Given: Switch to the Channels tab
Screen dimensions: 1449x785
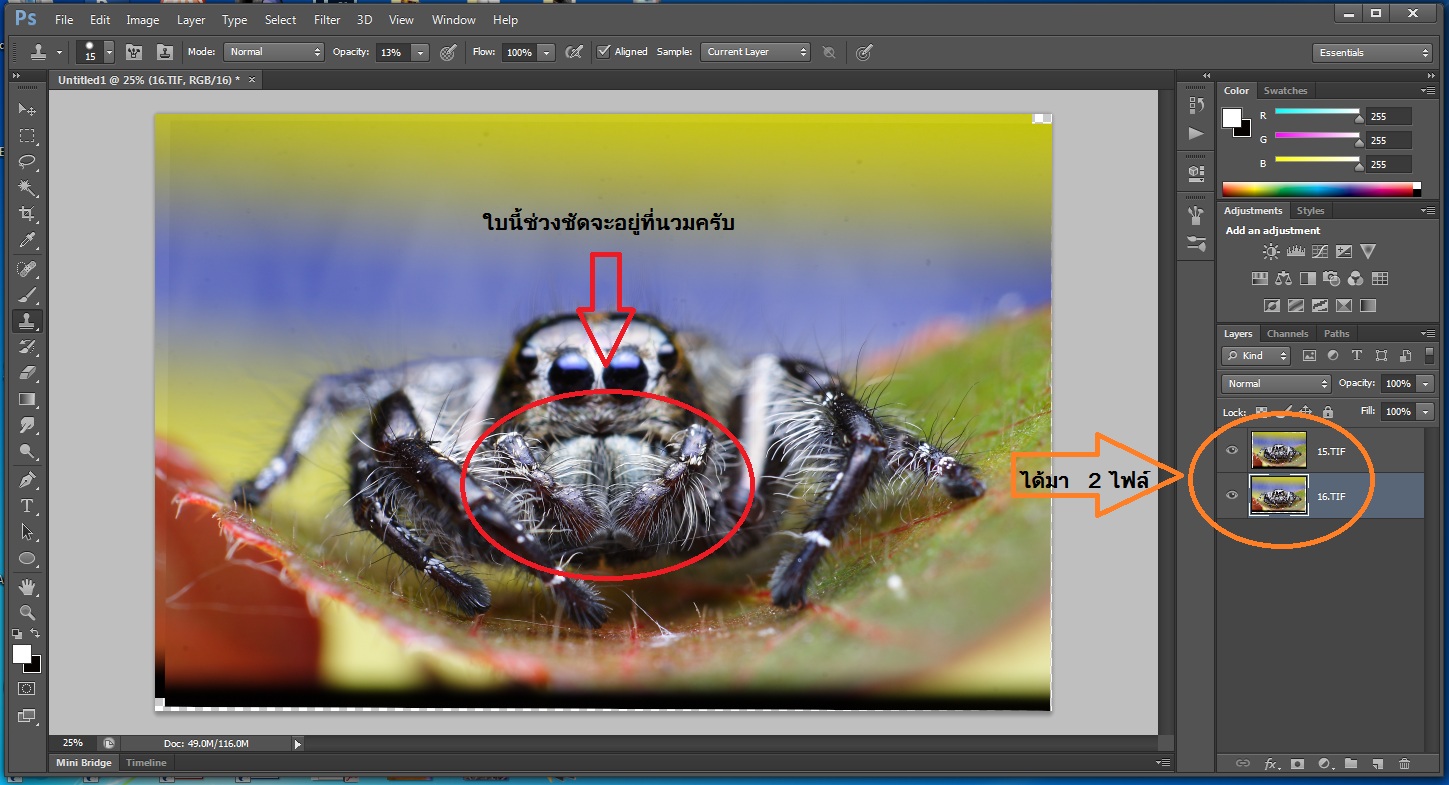Looking at the screenshot, I should [1287, 334].
